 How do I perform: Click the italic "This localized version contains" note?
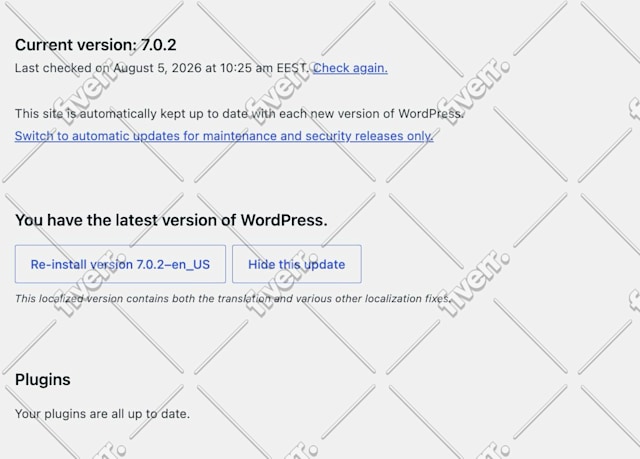click(233, 299)
